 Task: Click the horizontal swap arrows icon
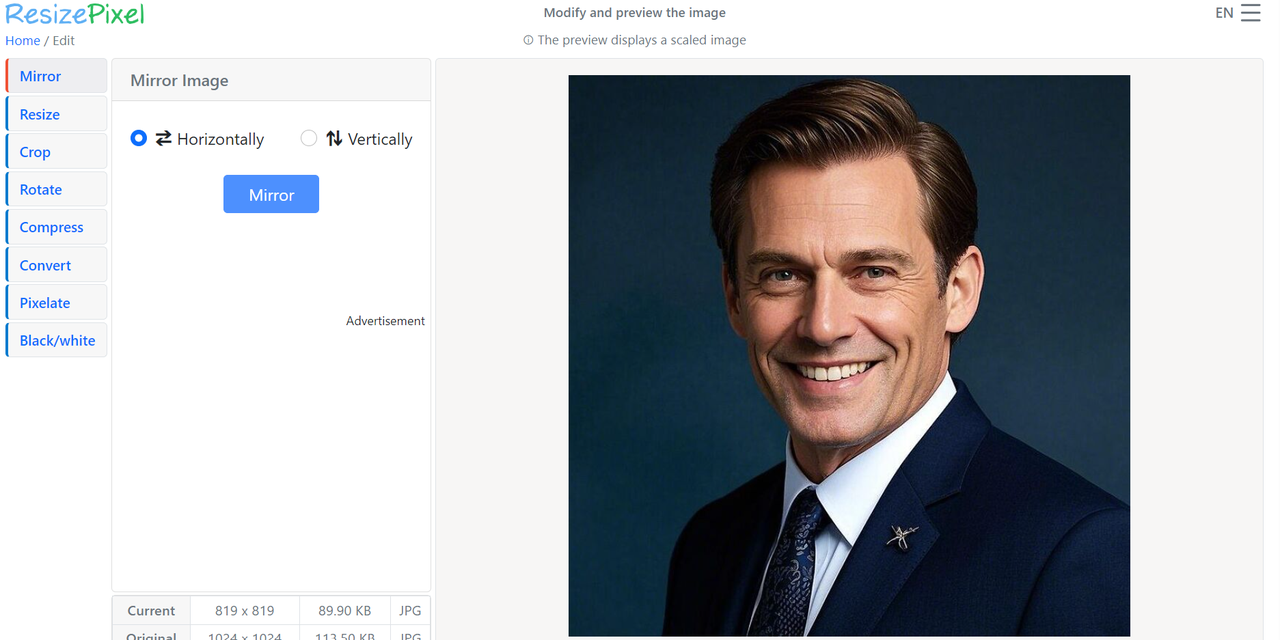[164, 139]
